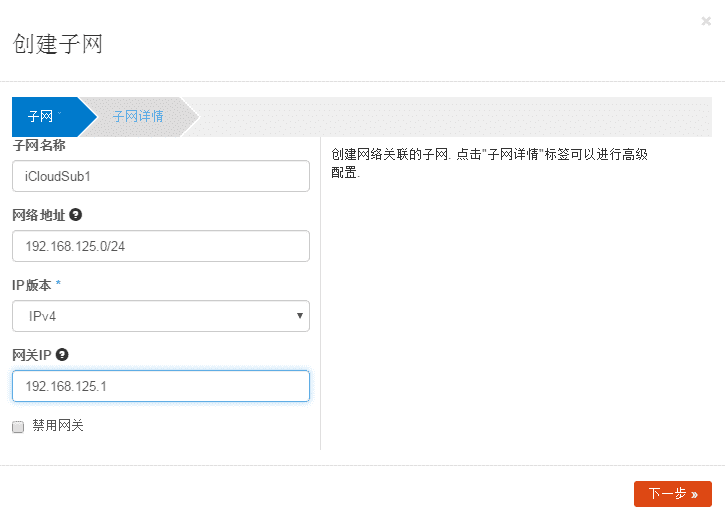
Task: Click the 下一步 button
Action: click(672, 494)
